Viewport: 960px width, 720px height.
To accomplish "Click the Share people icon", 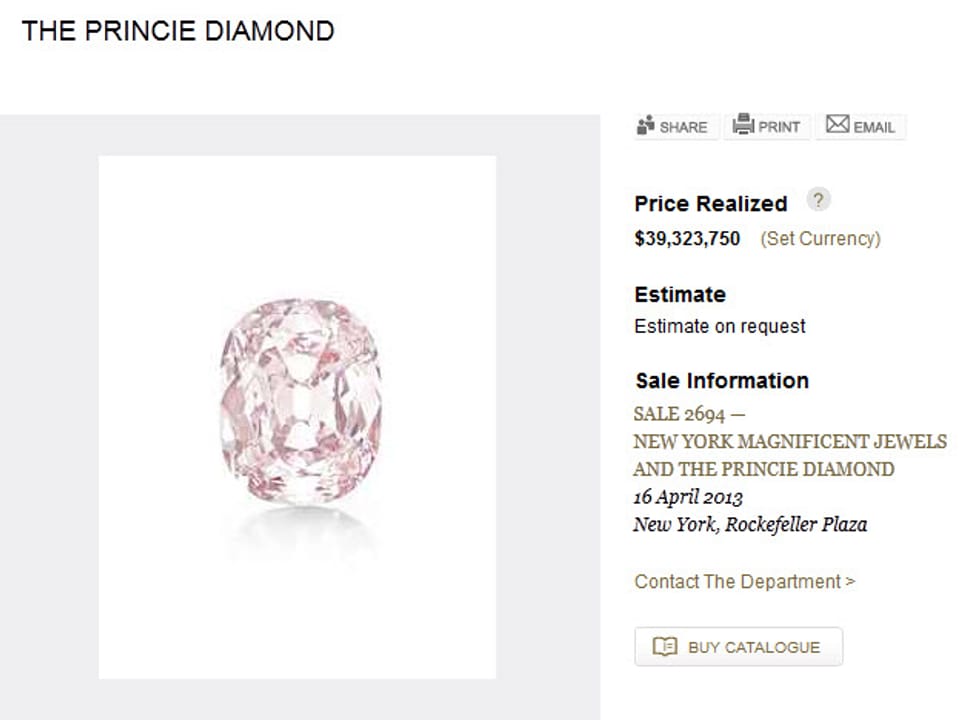I will (646, 126).
